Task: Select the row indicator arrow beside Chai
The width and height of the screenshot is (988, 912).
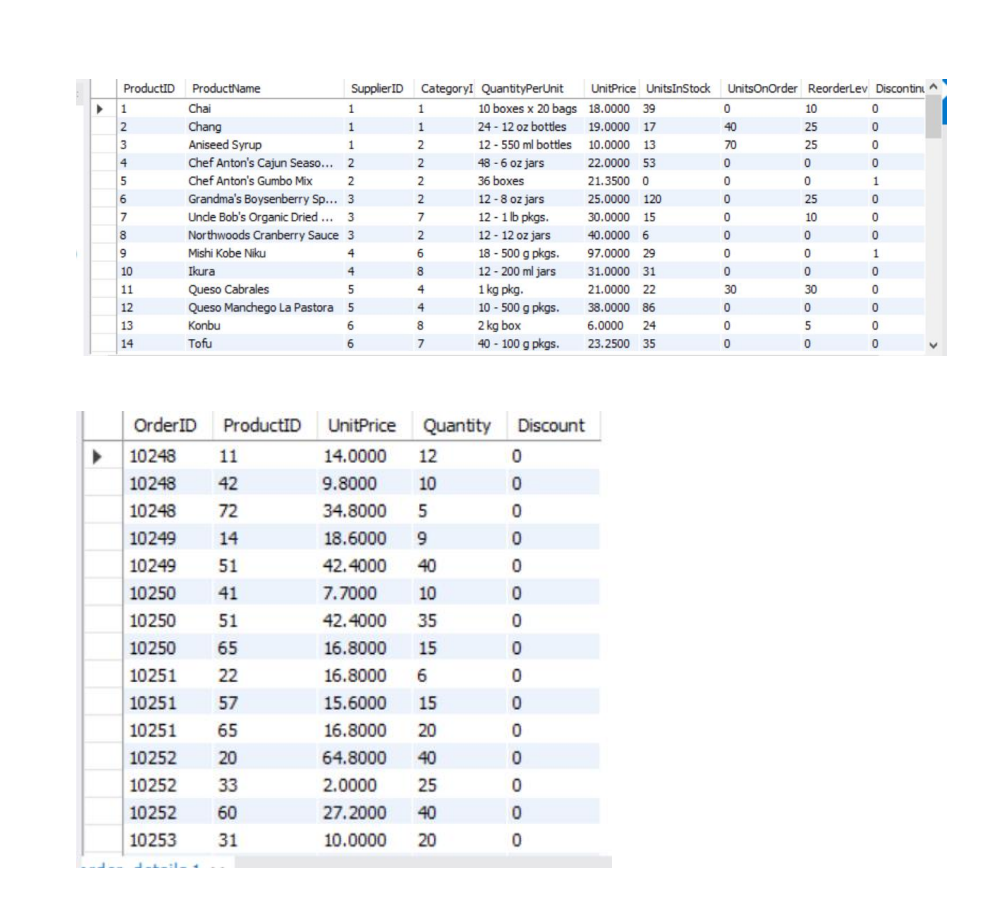Action: 100,109
